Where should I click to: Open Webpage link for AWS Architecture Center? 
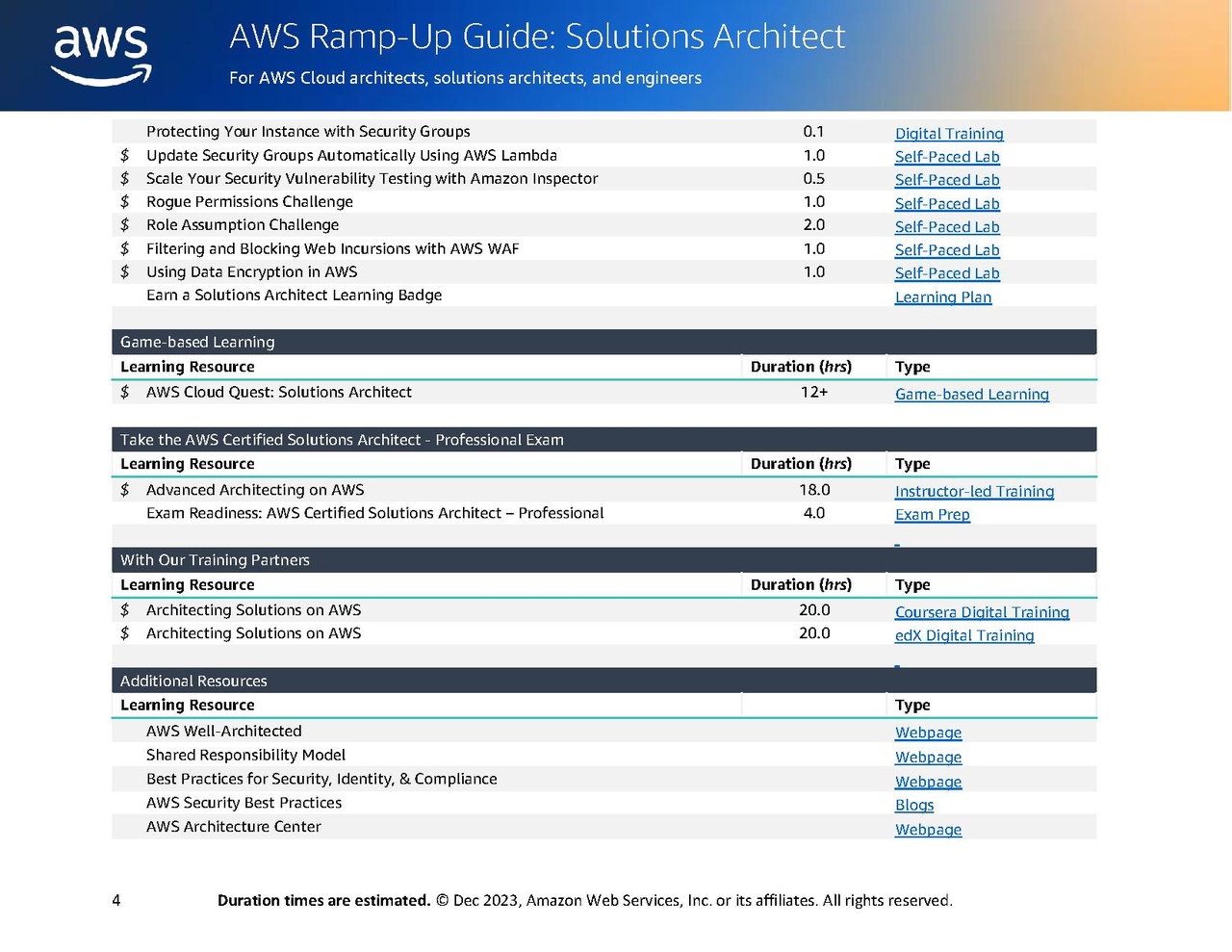[928, 830]
